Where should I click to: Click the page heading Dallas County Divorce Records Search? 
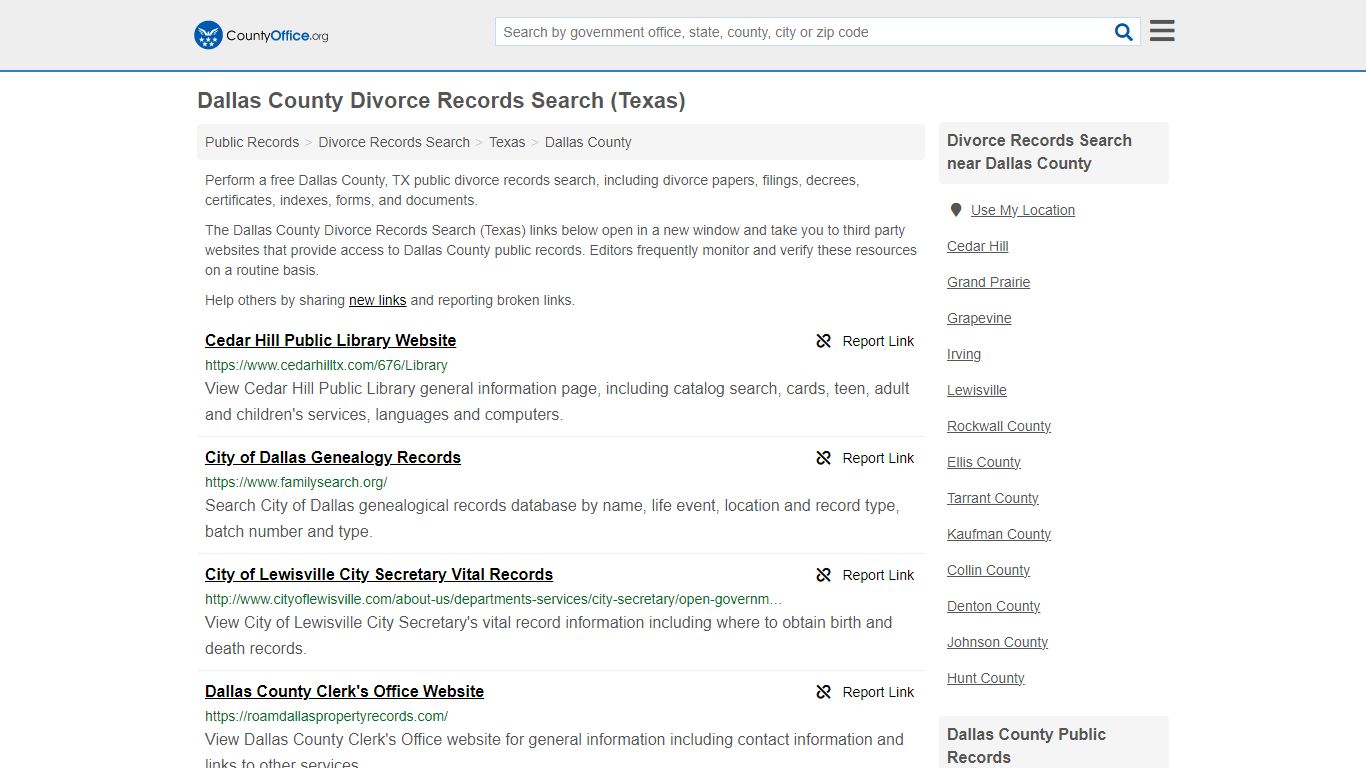tap(441, 101)
